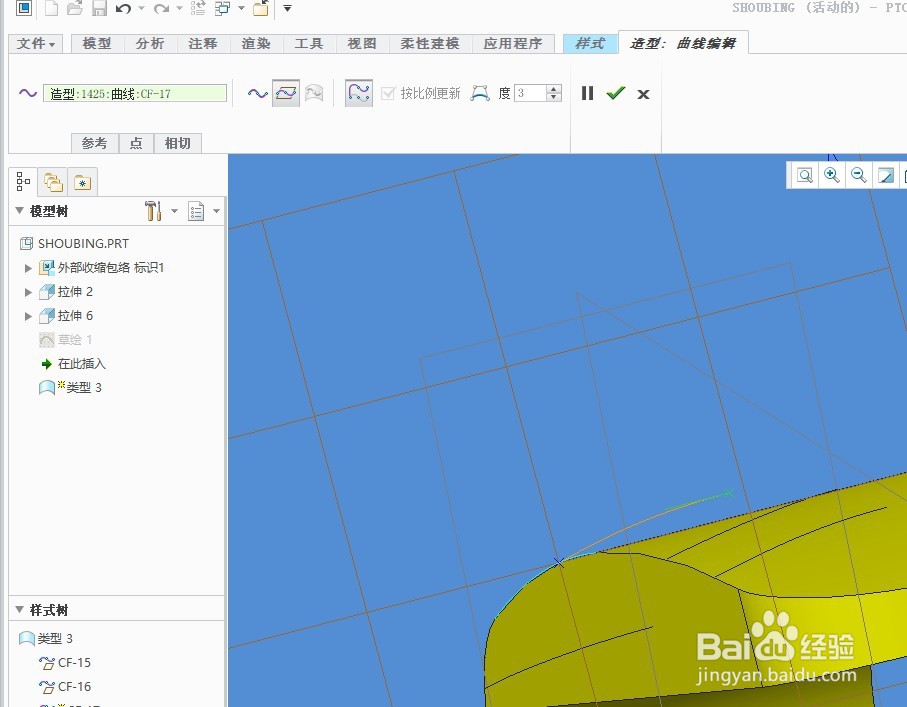The width and height of the screenshot is (907, 707).
Task: Click the Windows switcher icon
Action: click(x=223, y=8)
